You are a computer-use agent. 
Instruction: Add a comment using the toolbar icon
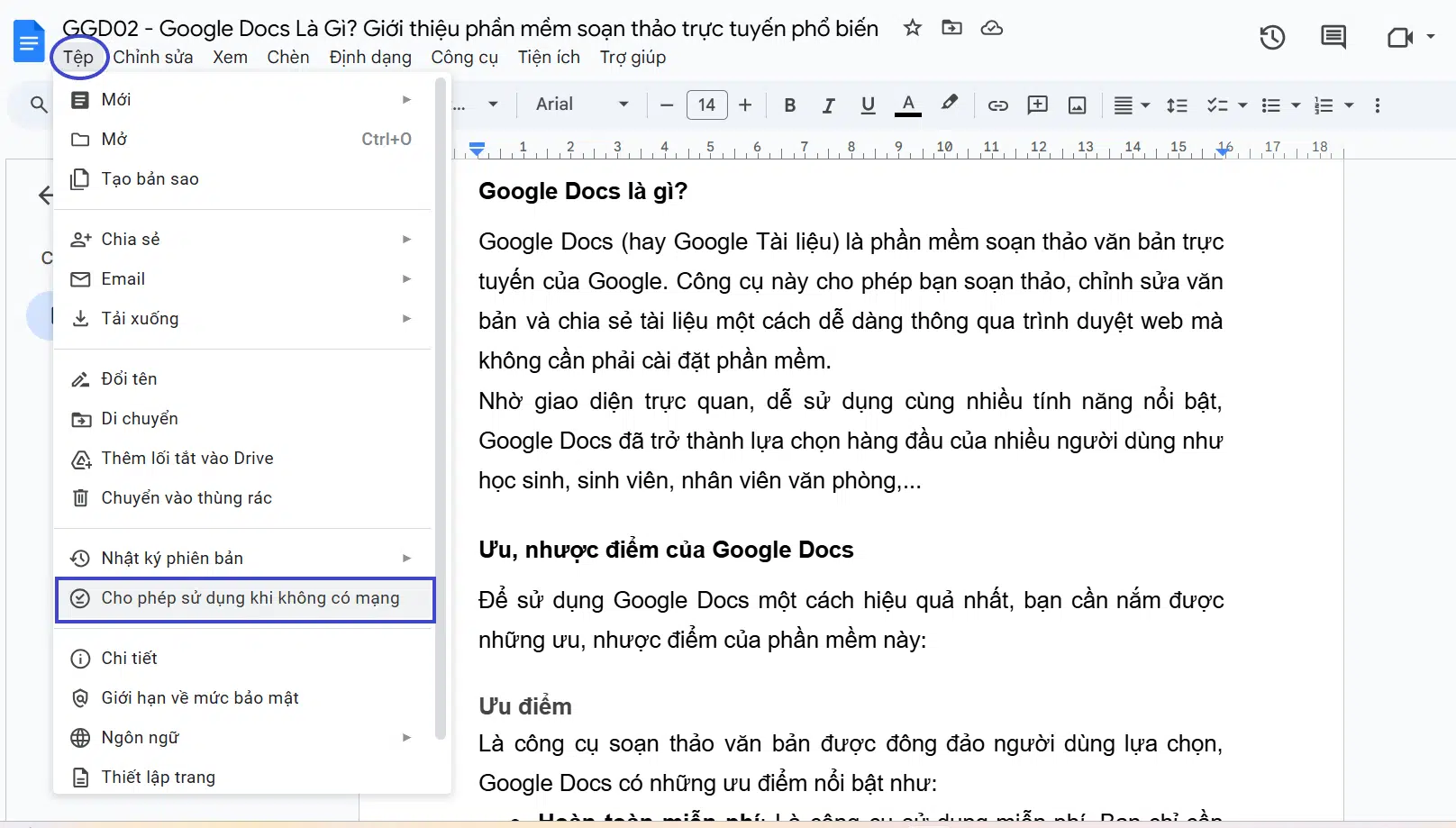pyautogui.click(x=1037, y=105)
